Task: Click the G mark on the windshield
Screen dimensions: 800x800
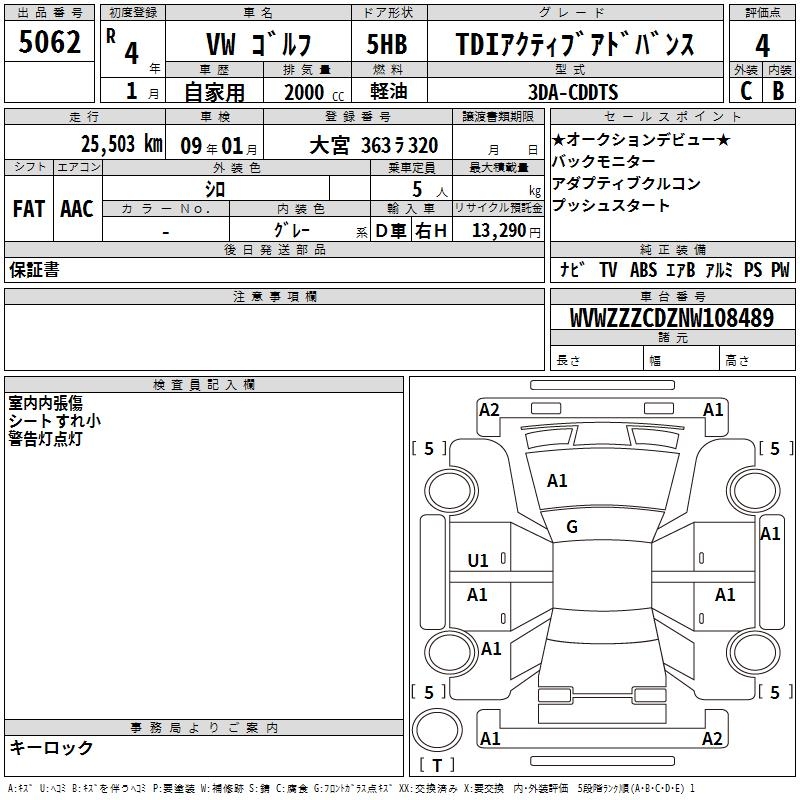Action: tap(572, 527)
